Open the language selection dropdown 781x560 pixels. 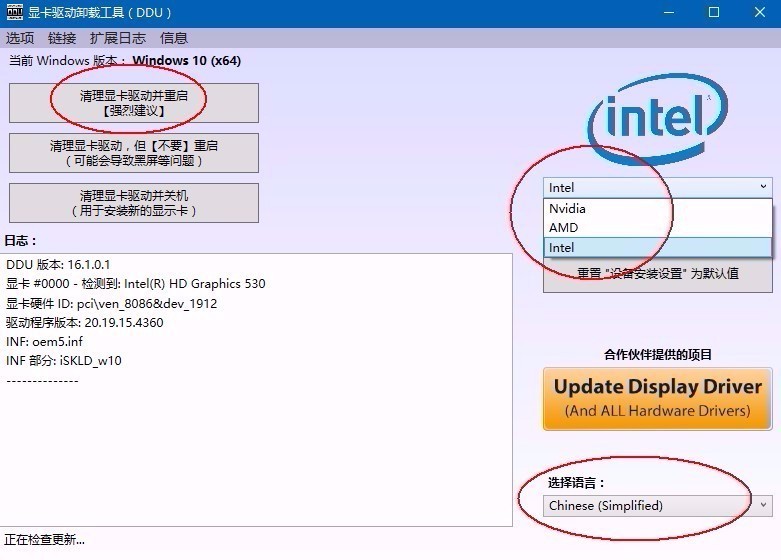pyautogui.click(x=657, y=506)
